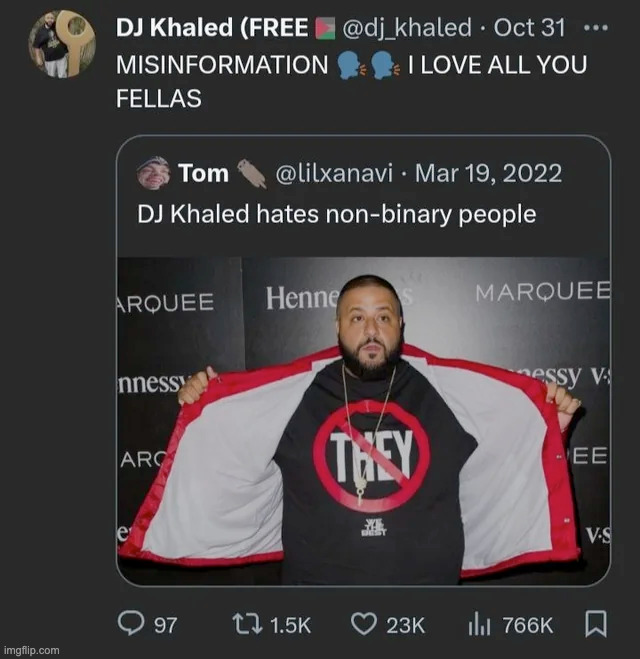Open the @dj_khaled handle link
The height and width of the screenshot is (659, 640).
[x=406, y=28]
